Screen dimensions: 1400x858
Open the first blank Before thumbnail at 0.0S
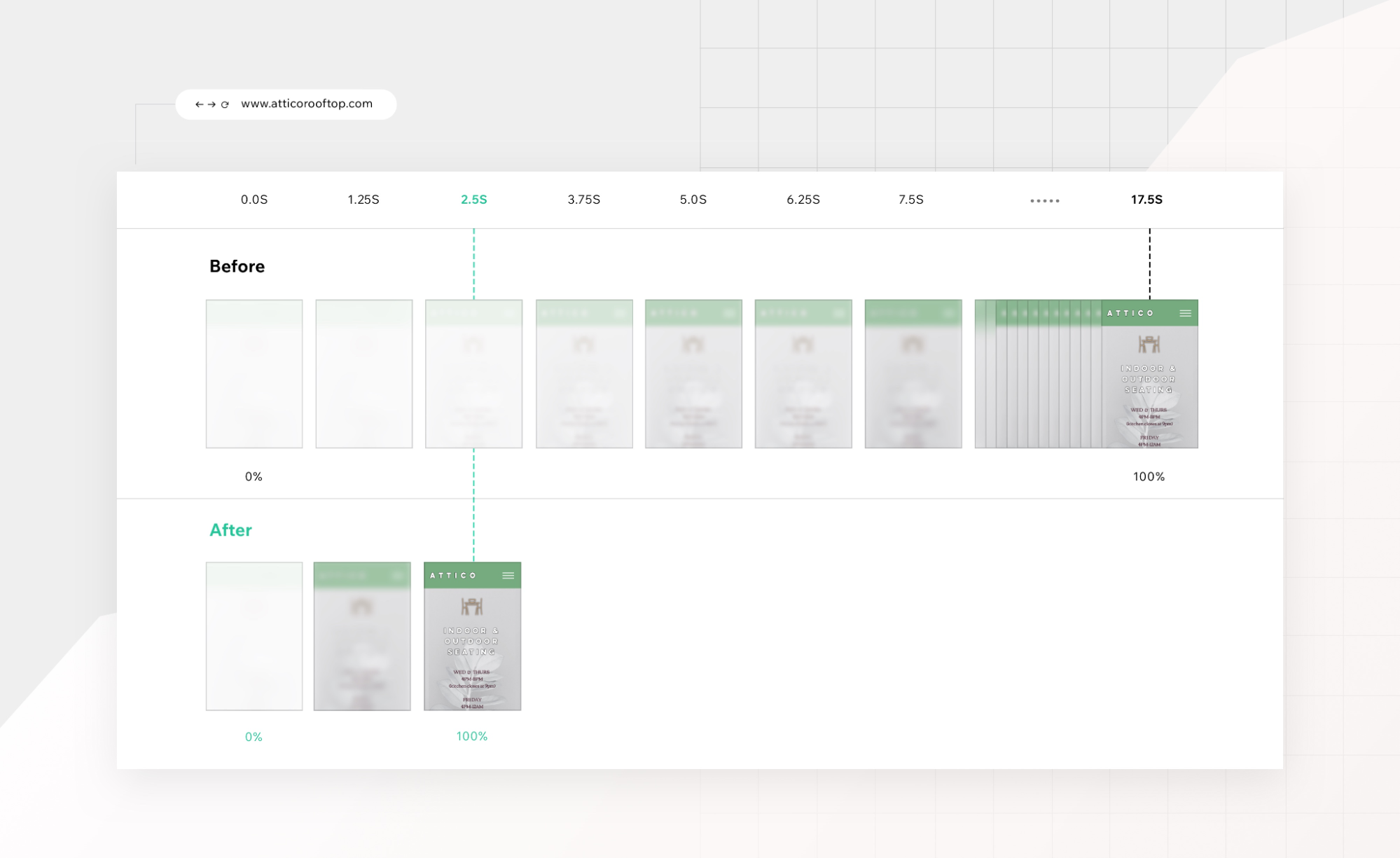click(x=254, y=374)
